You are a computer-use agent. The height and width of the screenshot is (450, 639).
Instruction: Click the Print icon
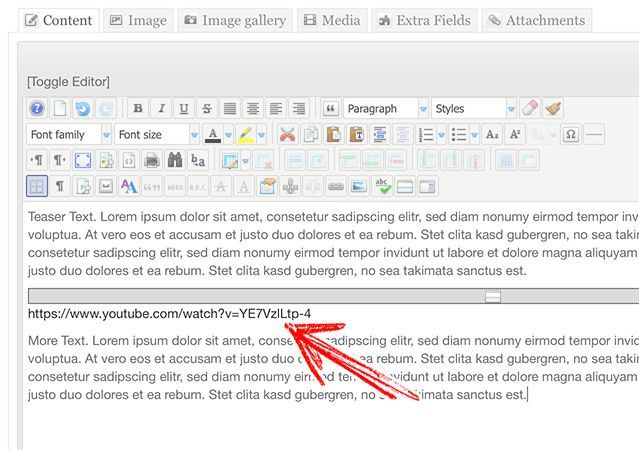(x=152, y=161)
